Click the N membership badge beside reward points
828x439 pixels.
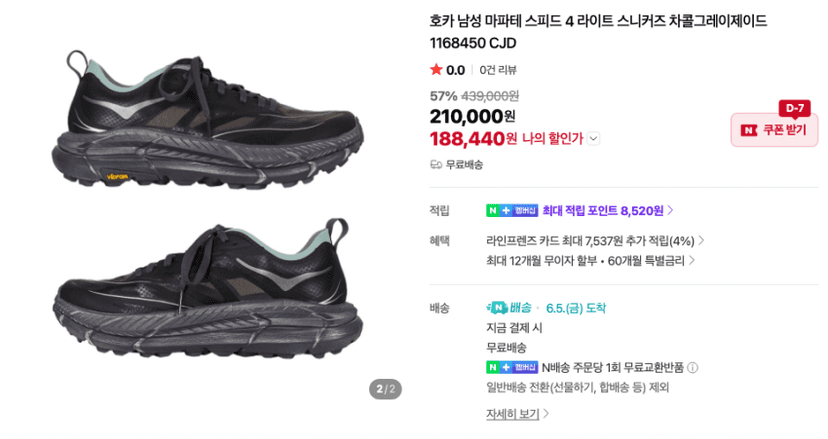click(512, 210)
